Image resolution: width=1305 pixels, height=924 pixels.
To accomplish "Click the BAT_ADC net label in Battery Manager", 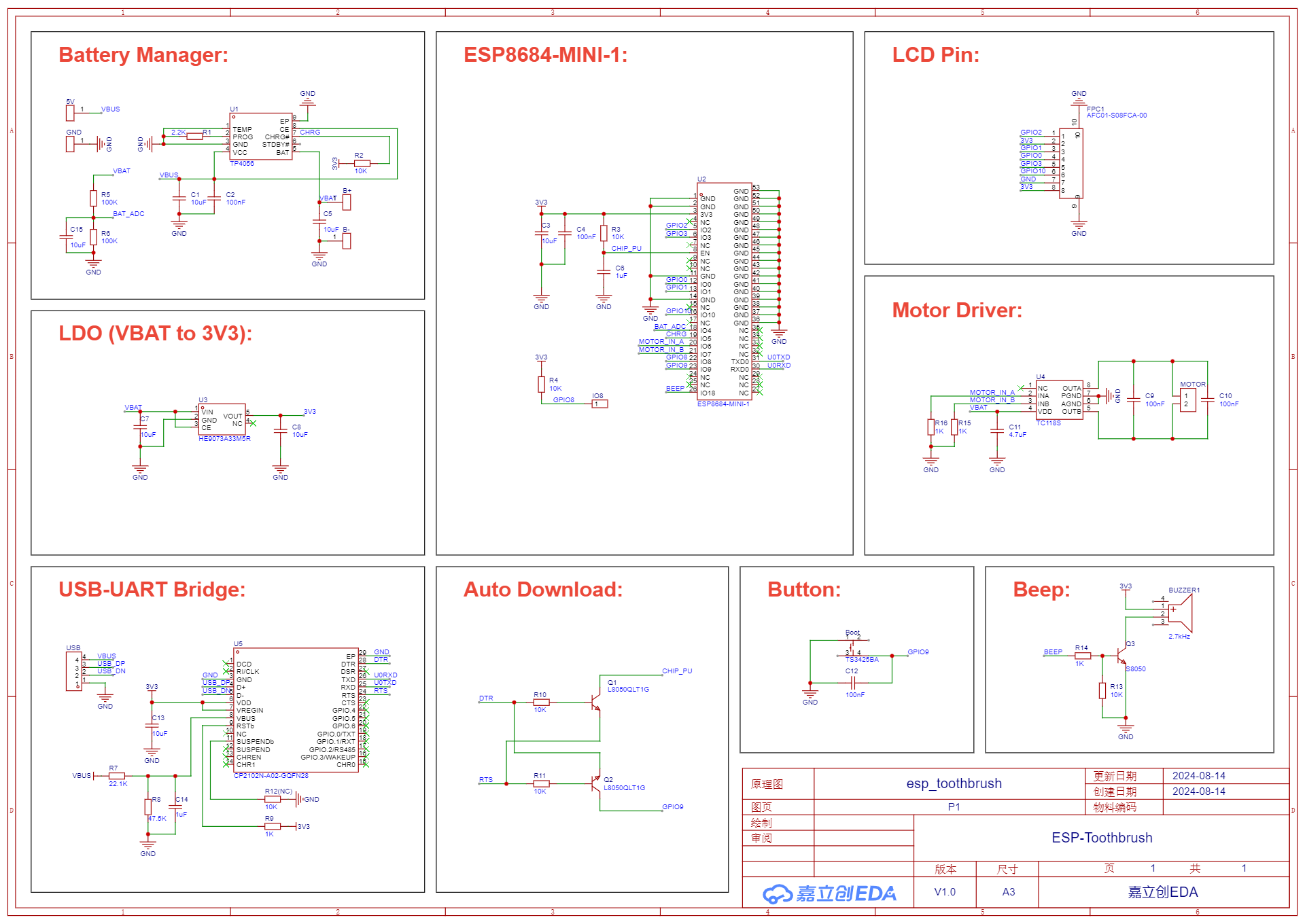I will tap(128, 213).
